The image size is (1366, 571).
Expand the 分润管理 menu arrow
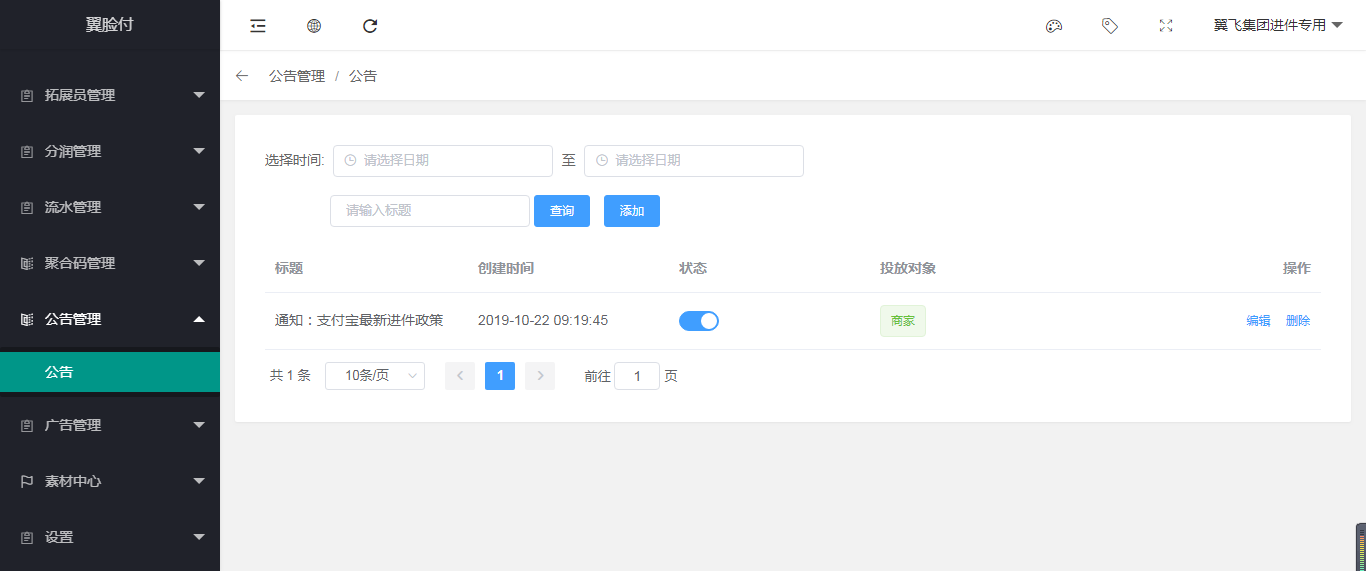coord(199,151)
